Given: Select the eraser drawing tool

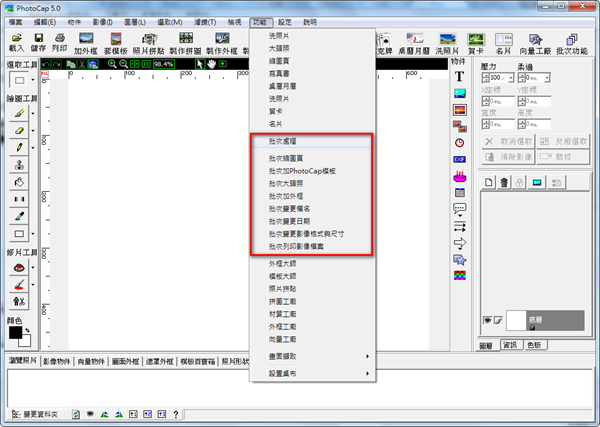Looking at the screenshot, I should [x=19, y=130].
